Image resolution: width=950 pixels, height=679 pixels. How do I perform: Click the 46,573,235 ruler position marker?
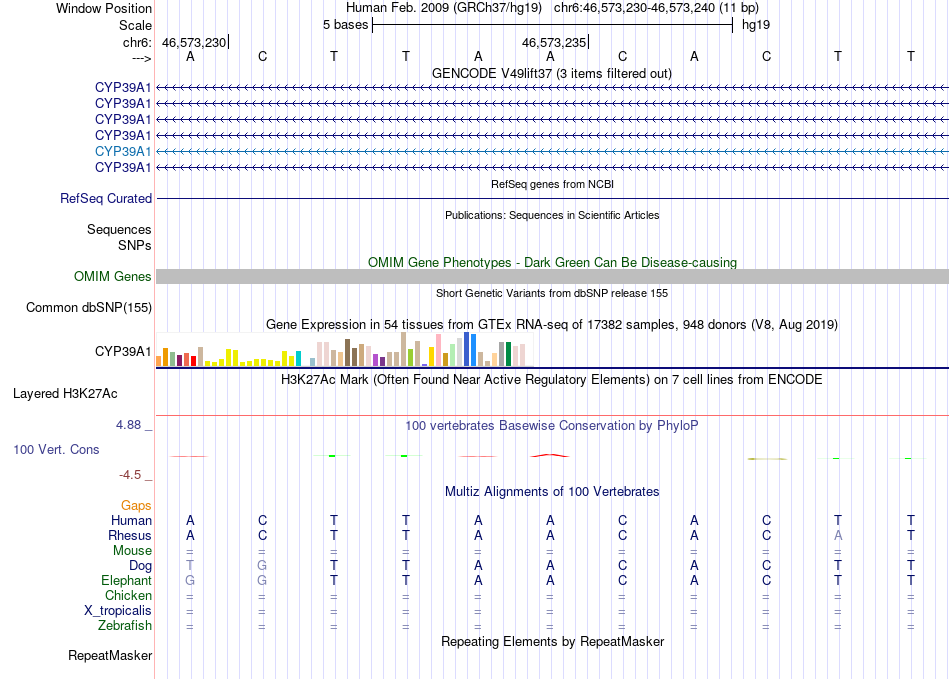pyautogui.click(x=554, y=42)
